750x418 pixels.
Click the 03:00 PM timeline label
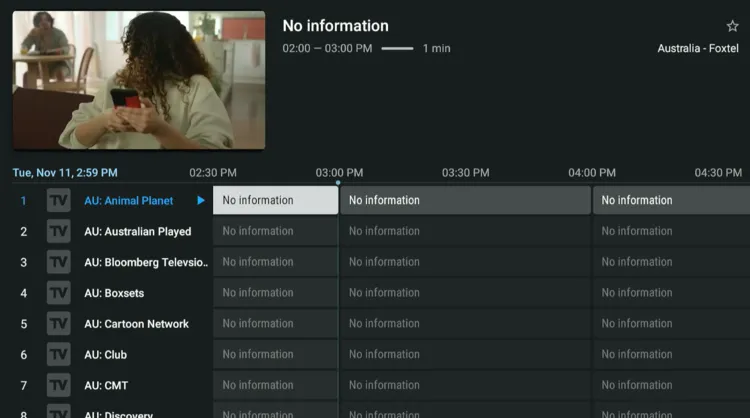pyautogui.click(x=339, y=173)
